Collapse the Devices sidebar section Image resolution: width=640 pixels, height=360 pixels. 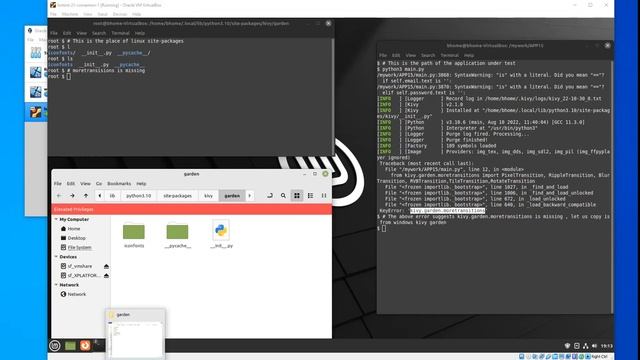tap(56, 257)
